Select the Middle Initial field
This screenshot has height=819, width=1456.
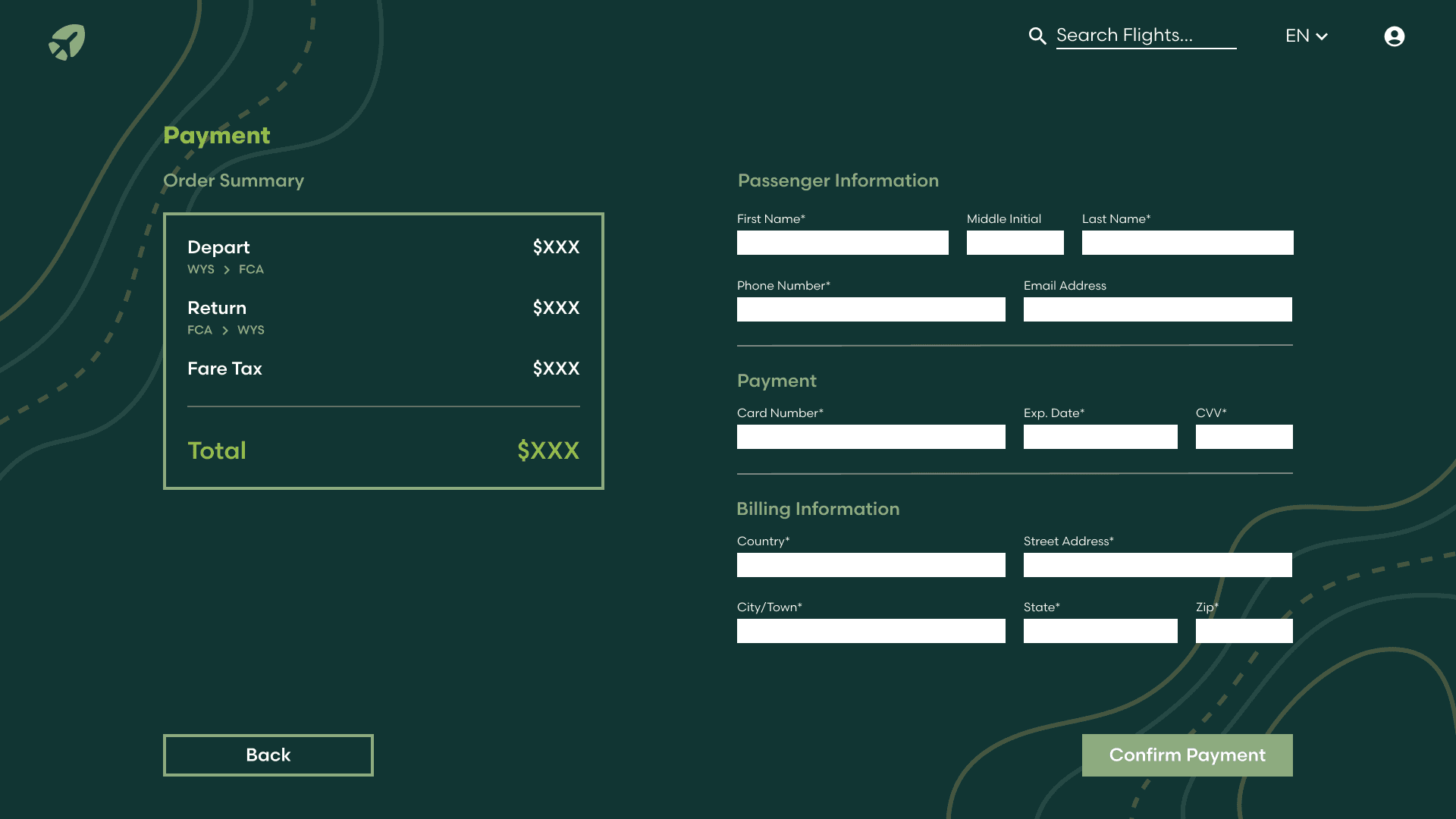tap(1015, 243)
